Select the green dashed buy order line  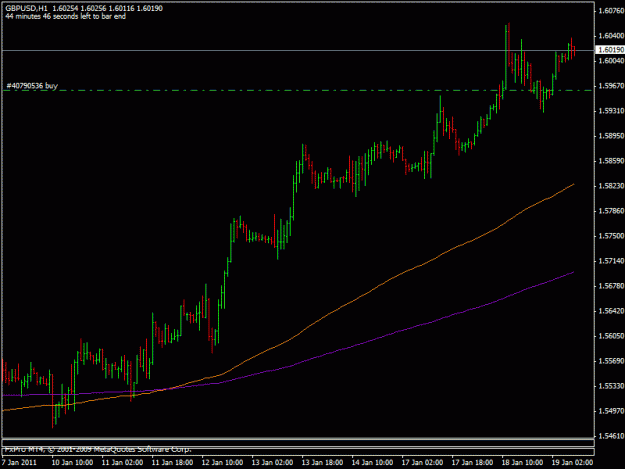pyautogui.click(x=297, y=90)
